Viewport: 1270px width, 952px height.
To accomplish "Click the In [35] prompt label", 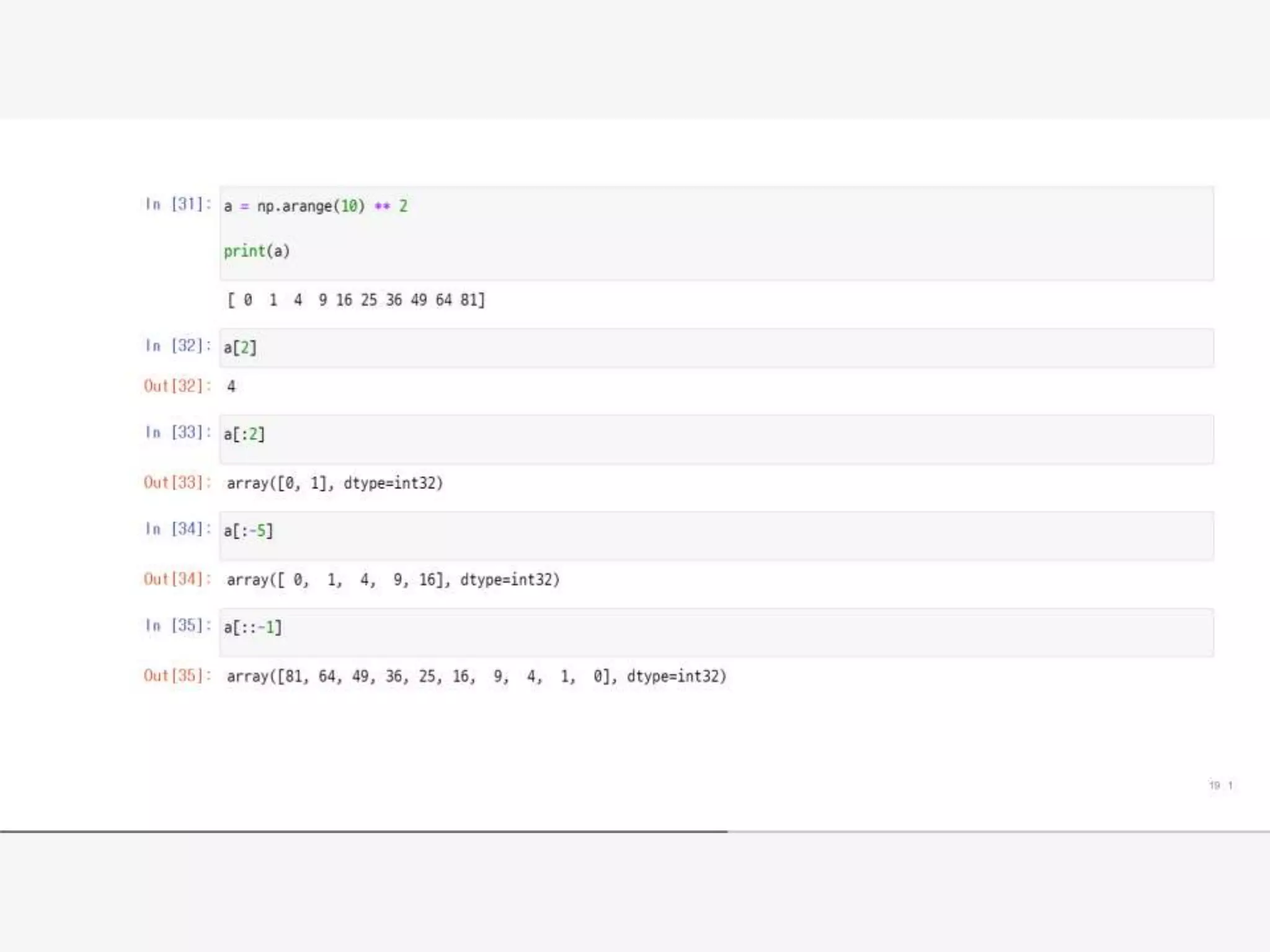I will [178, 625].
